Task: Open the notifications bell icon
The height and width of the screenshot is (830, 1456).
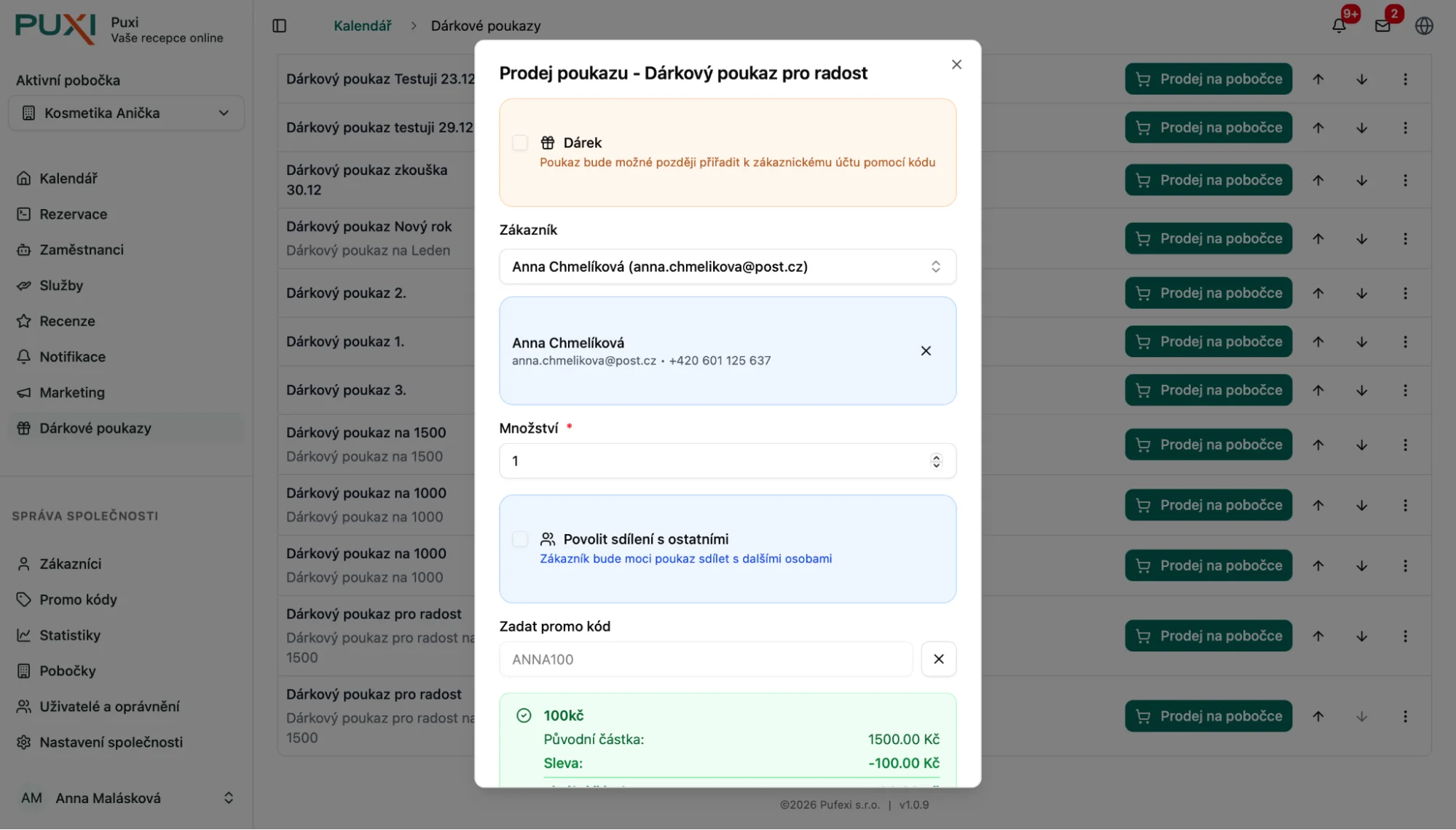Action: point(1339,26)
